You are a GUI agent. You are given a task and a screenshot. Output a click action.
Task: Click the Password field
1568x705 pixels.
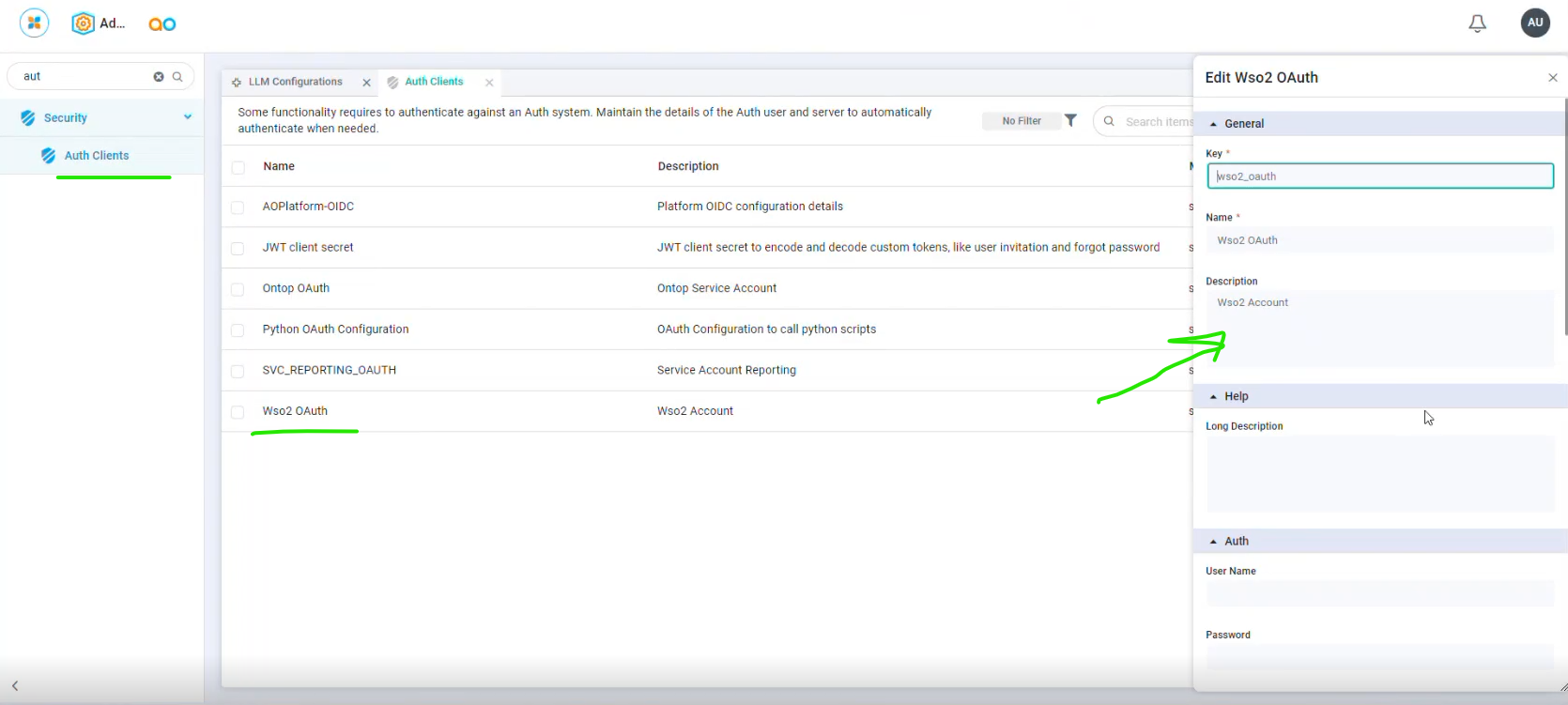1380,656
